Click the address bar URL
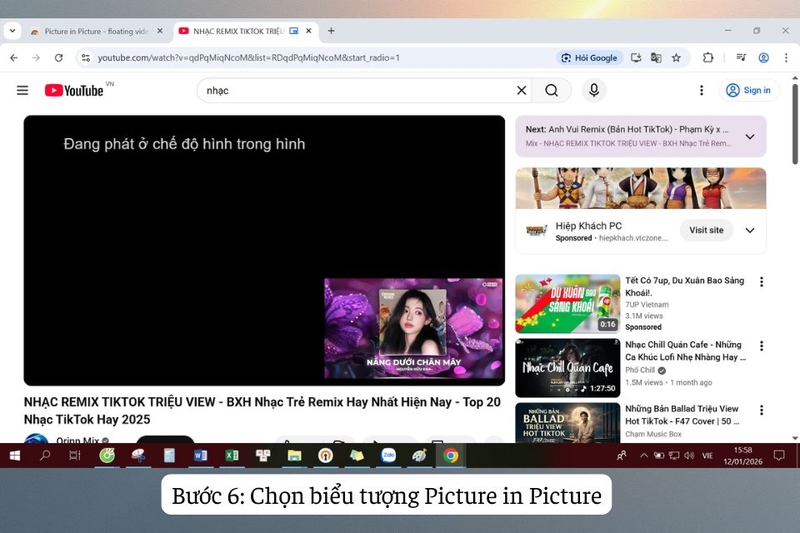This screenshot has height=533, width=800. tap(248, 58)
